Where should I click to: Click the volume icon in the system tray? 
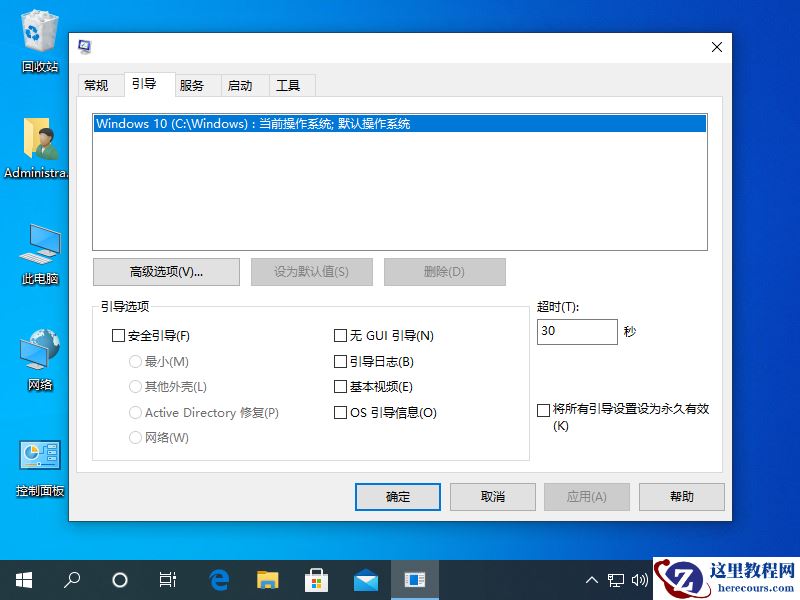(x=641, y=579)
